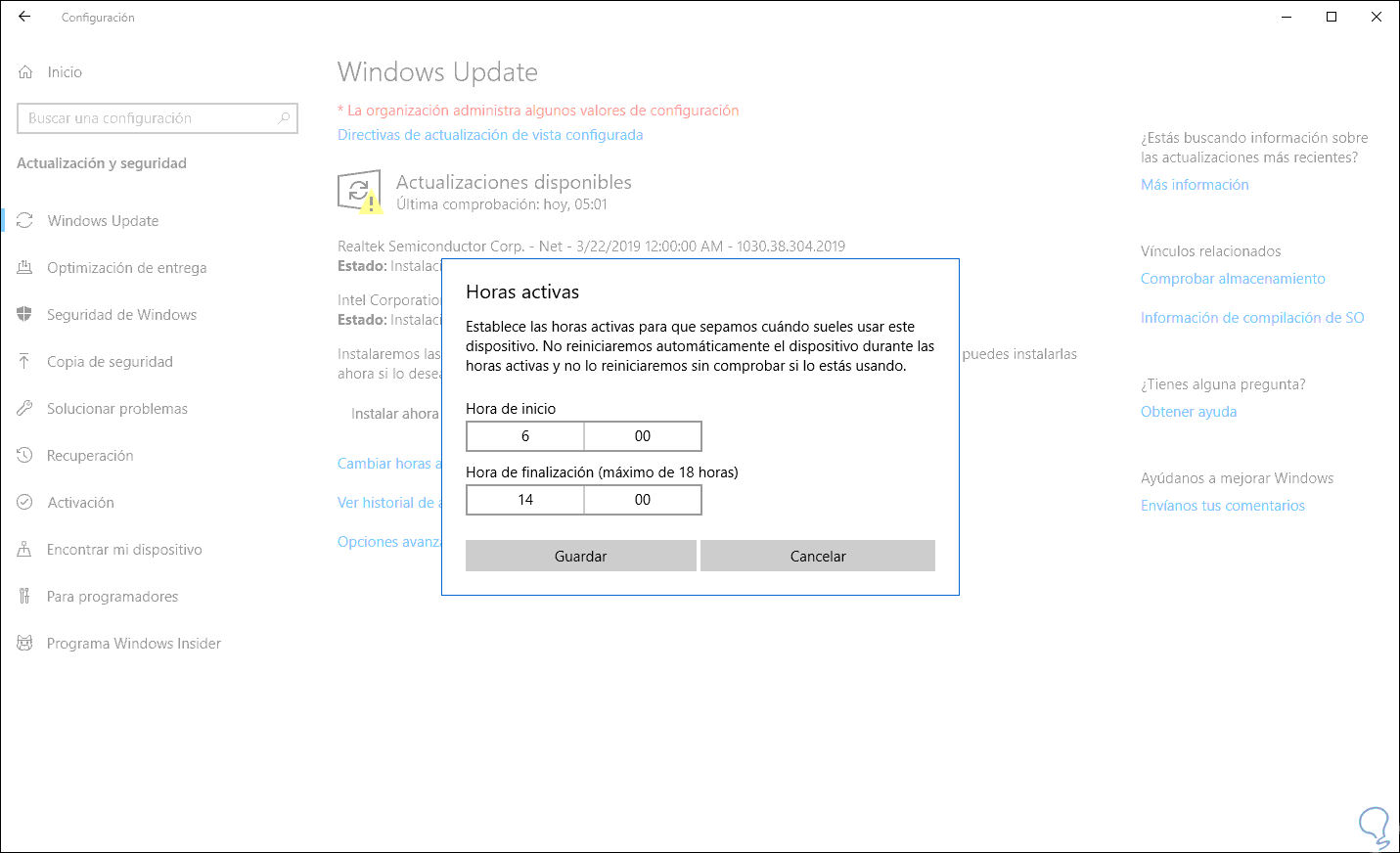Click the Realtek Semiconductor Corp. update entry
1400x853 pixels.
591,247
